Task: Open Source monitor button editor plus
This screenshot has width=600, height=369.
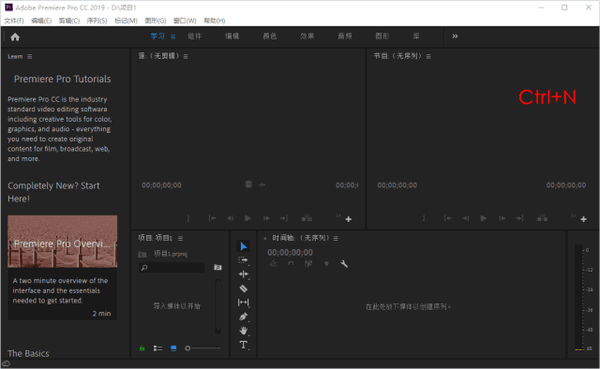Action: [348, 219]
